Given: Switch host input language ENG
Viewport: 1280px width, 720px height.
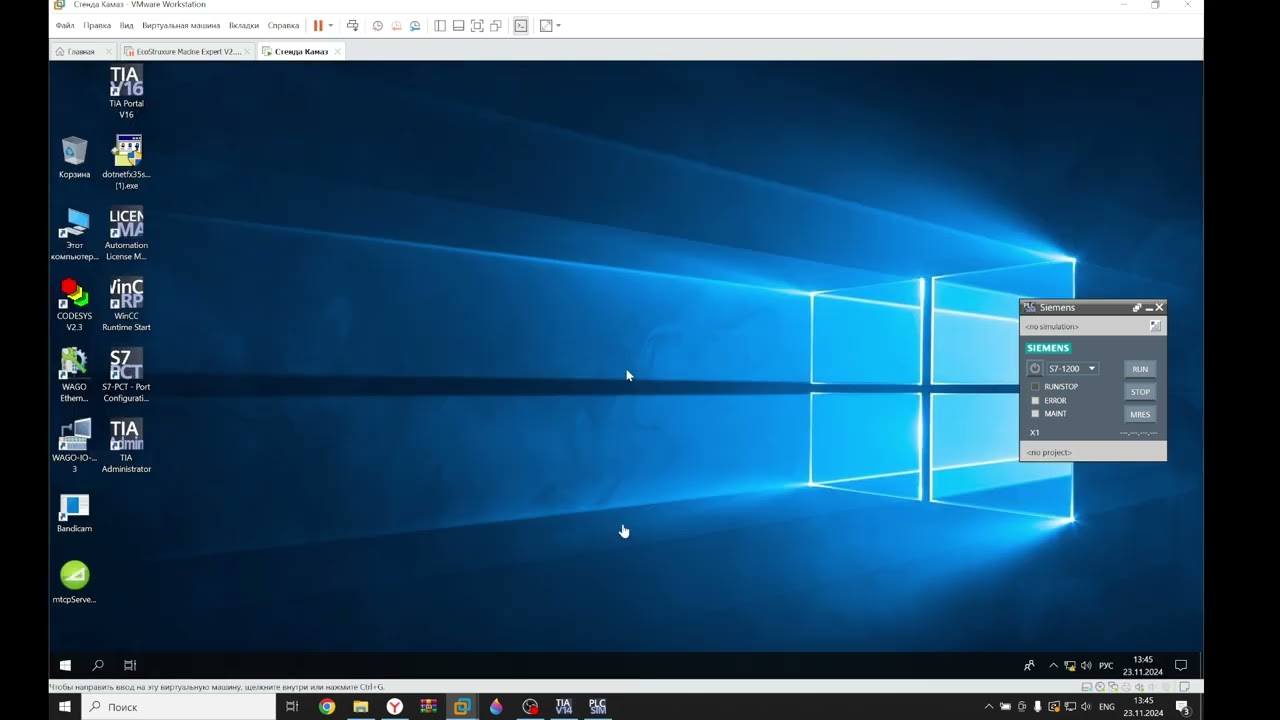Looking at the screenshot, I should [x=1107, y=706].
